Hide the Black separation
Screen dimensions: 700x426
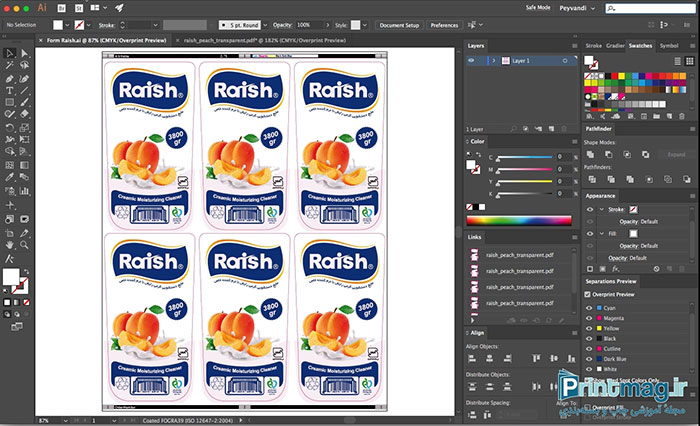589,338
